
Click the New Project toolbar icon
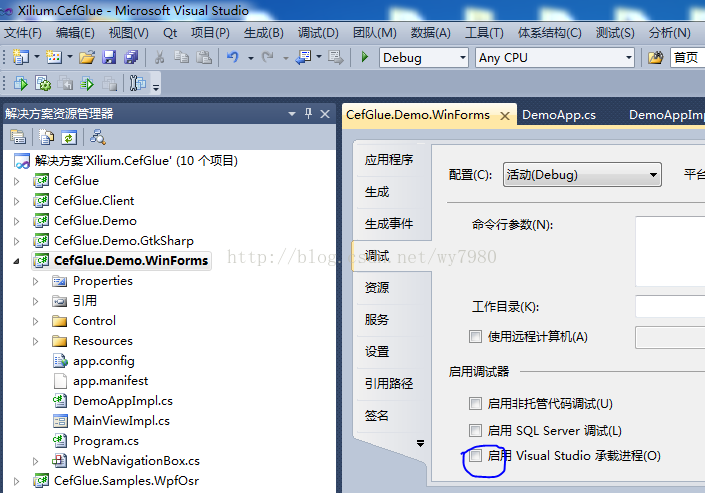pos(20,57)
